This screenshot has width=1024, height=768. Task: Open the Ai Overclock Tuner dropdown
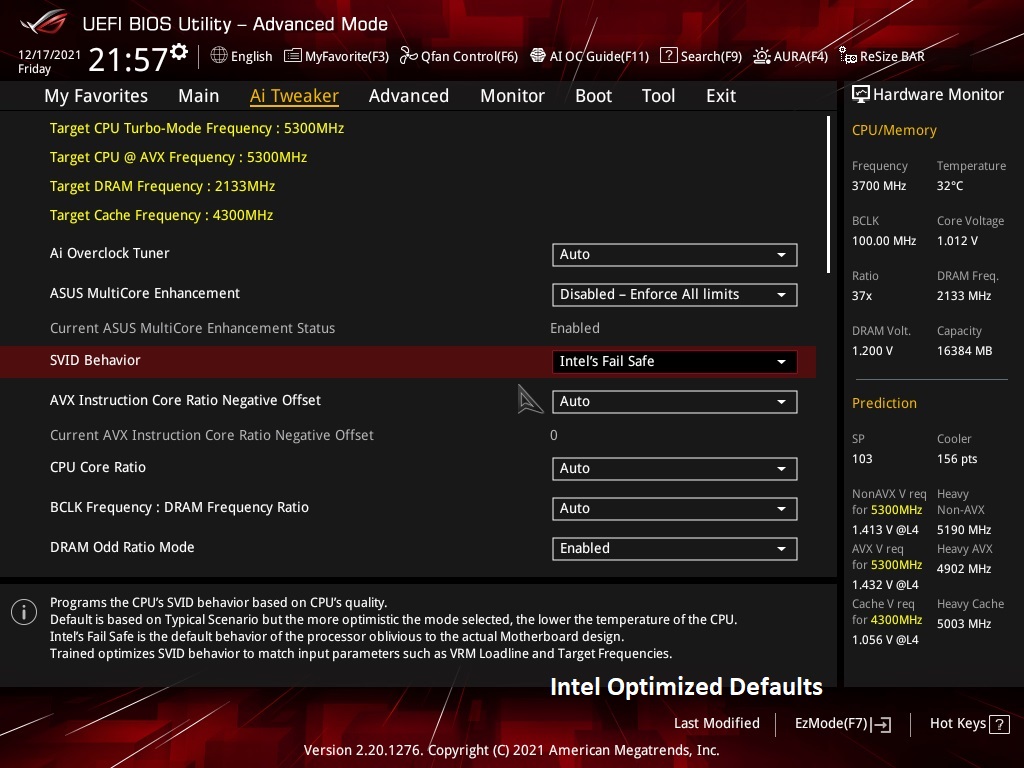pyautogui.click(x=675, y=255)
